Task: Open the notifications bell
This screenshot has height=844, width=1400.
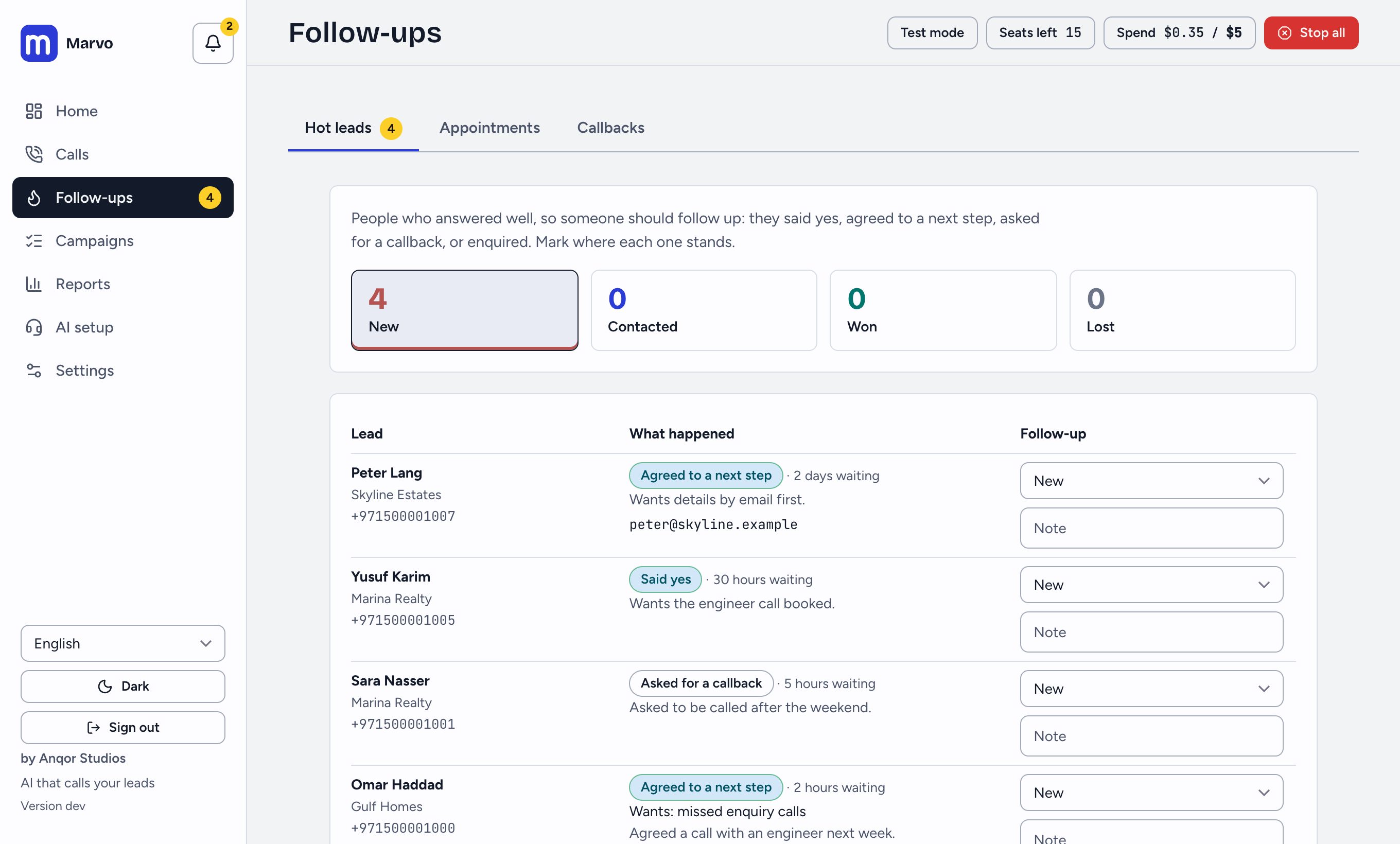Action: click(213, 43)
